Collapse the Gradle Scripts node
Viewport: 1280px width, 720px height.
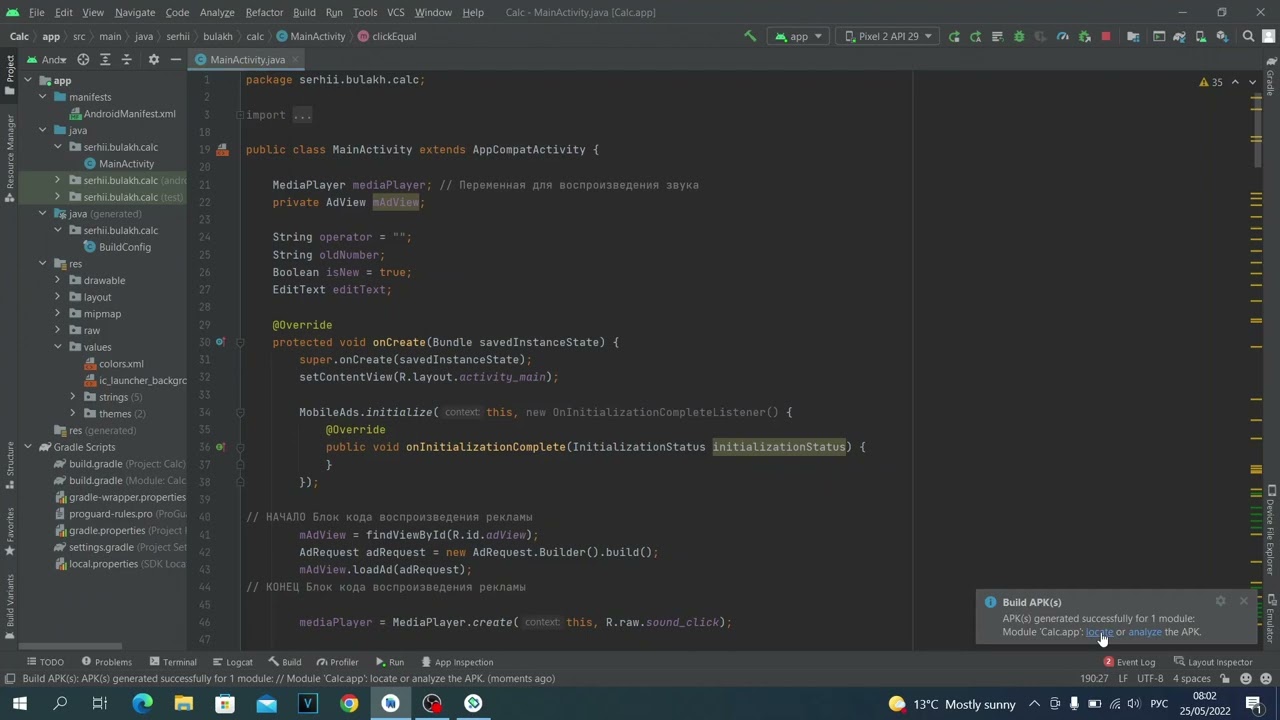coord(28,447)
